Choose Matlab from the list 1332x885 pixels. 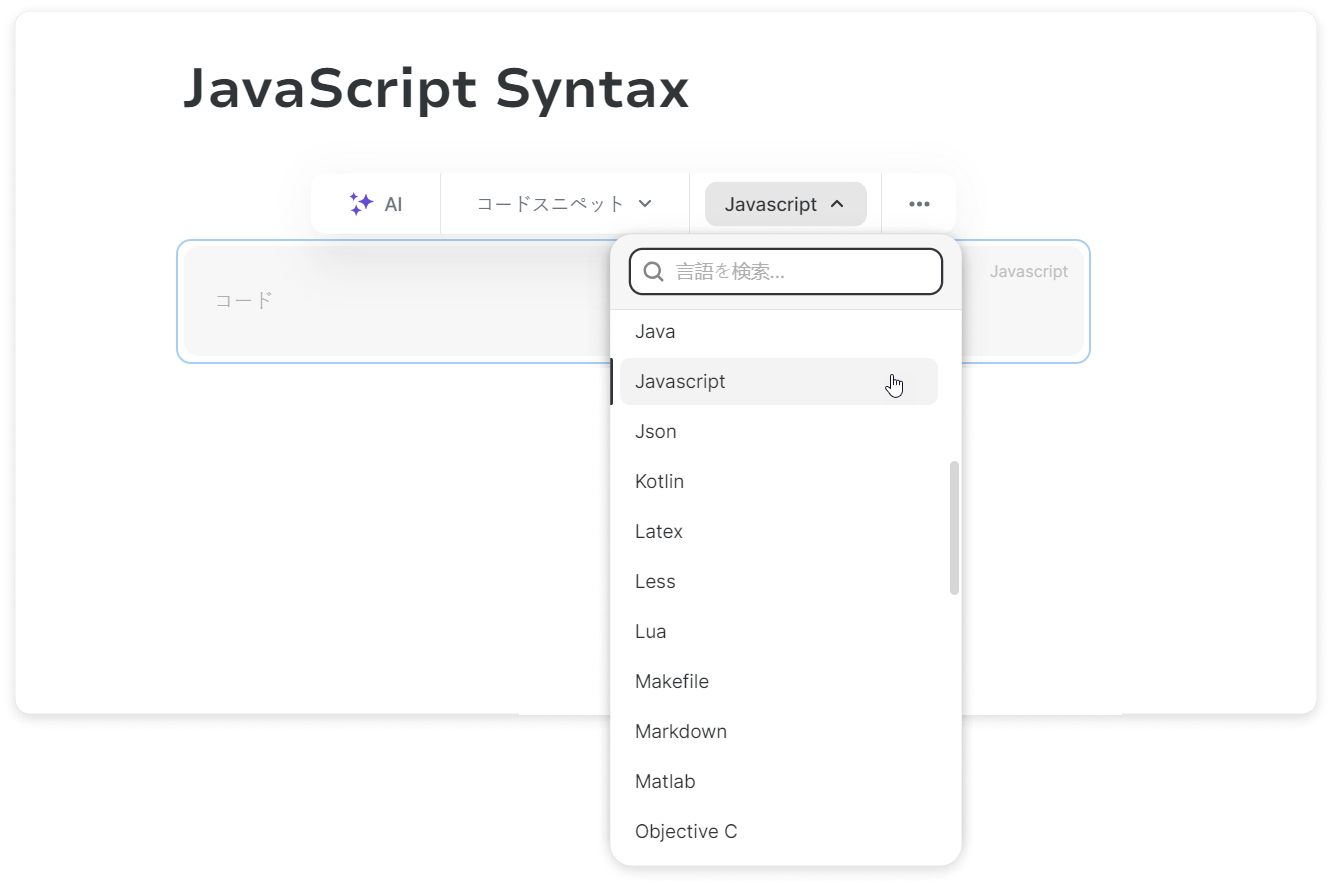tap(779, 782)
